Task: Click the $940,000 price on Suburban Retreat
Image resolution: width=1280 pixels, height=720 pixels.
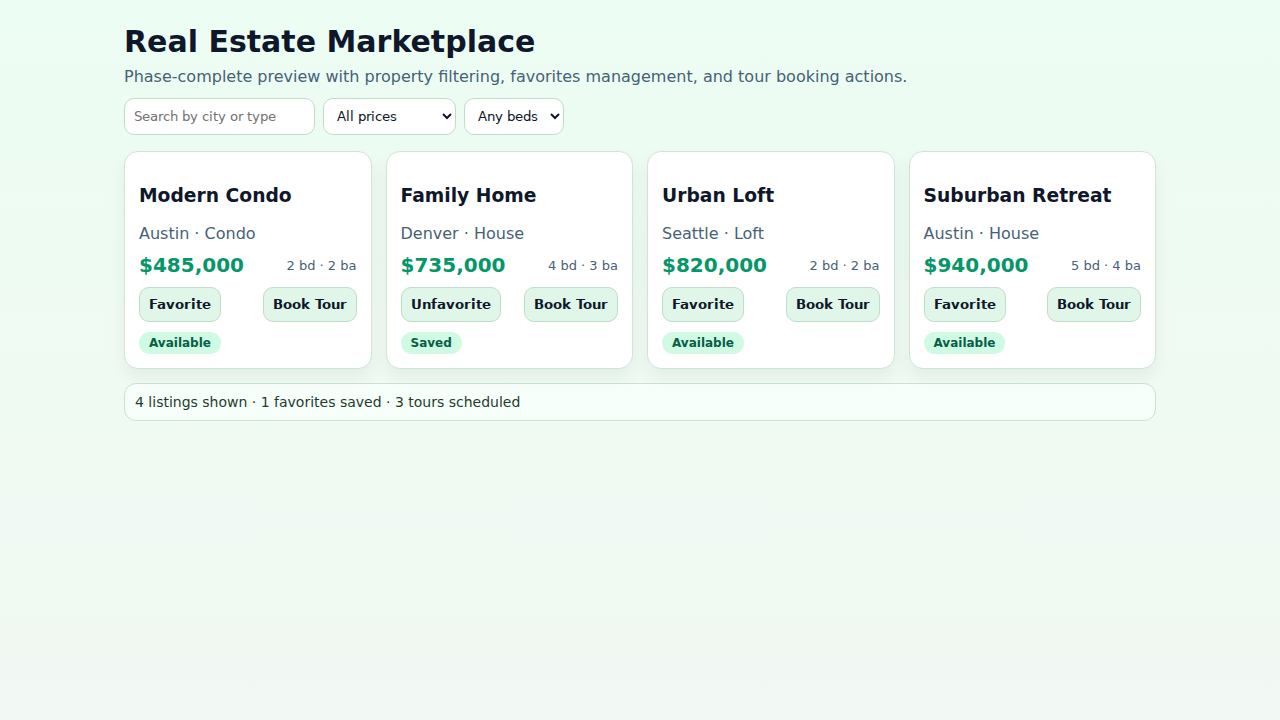Action: click(976, 265)
